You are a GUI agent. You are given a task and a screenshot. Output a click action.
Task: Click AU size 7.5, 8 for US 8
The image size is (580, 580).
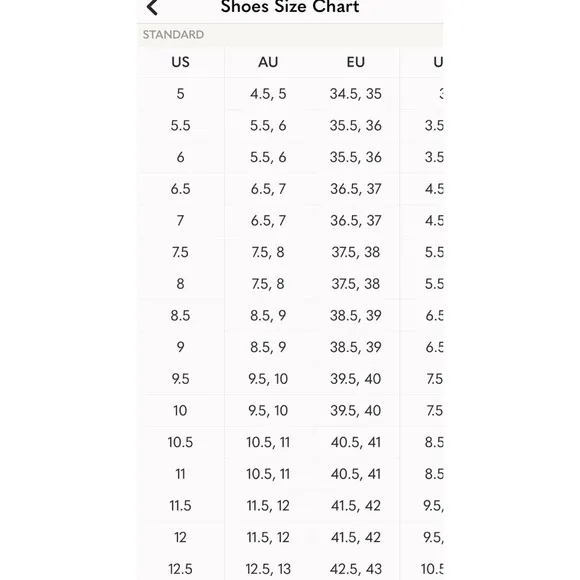pyautogui.click(x=268, y=284)
